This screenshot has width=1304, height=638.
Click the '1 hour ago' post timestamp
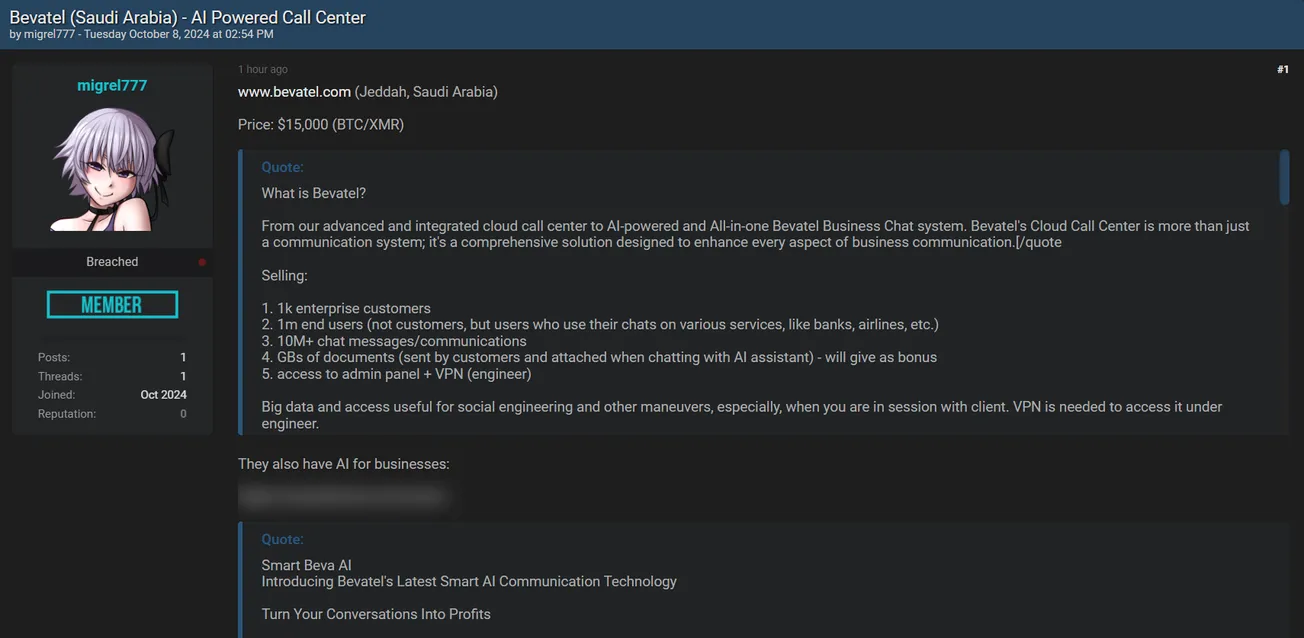click(x=263, y=70)
